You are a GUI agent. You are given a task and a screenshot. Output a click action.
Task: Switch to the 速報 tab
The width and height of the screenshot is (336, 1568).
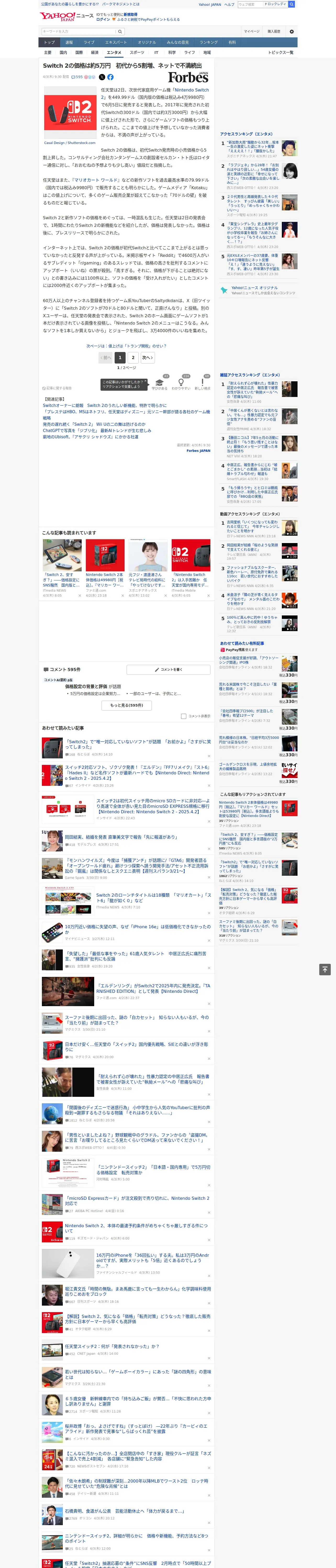[x=69, y=43]
